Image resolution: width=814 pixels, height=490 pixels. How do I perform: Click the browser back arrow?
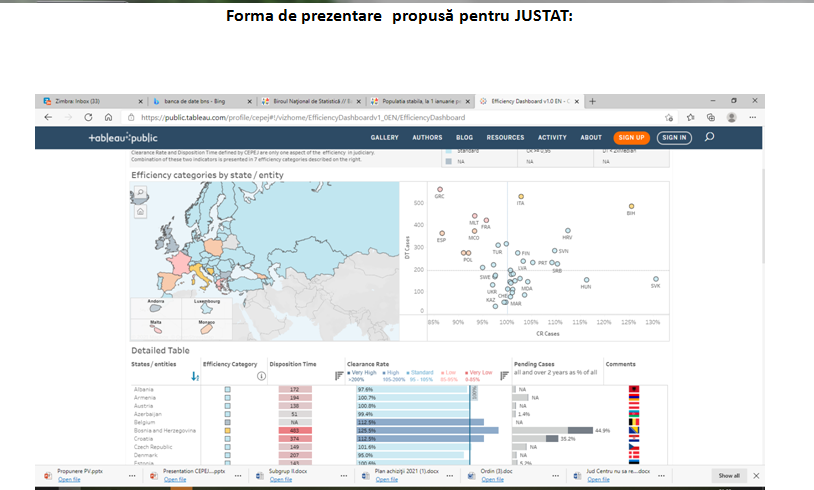pos(48,117)
